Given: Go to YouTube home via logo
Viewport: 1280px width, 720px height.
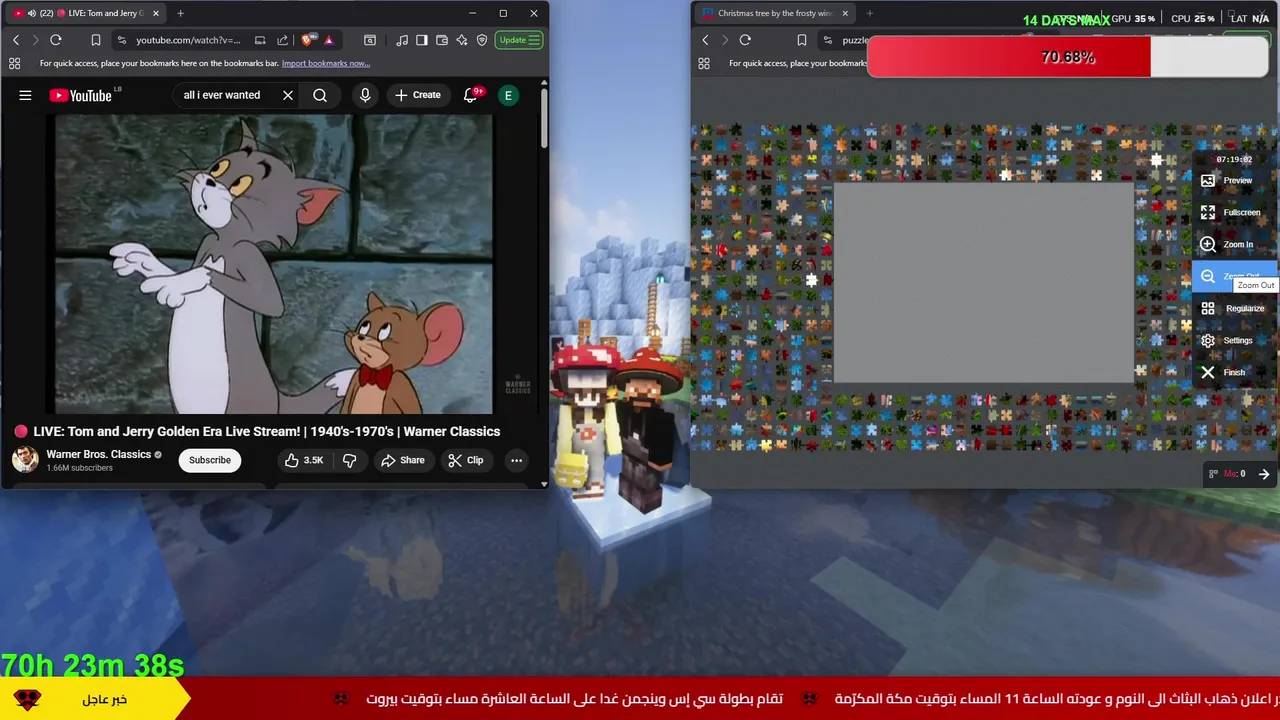Looking at the screenshot, I should (81, 95).
